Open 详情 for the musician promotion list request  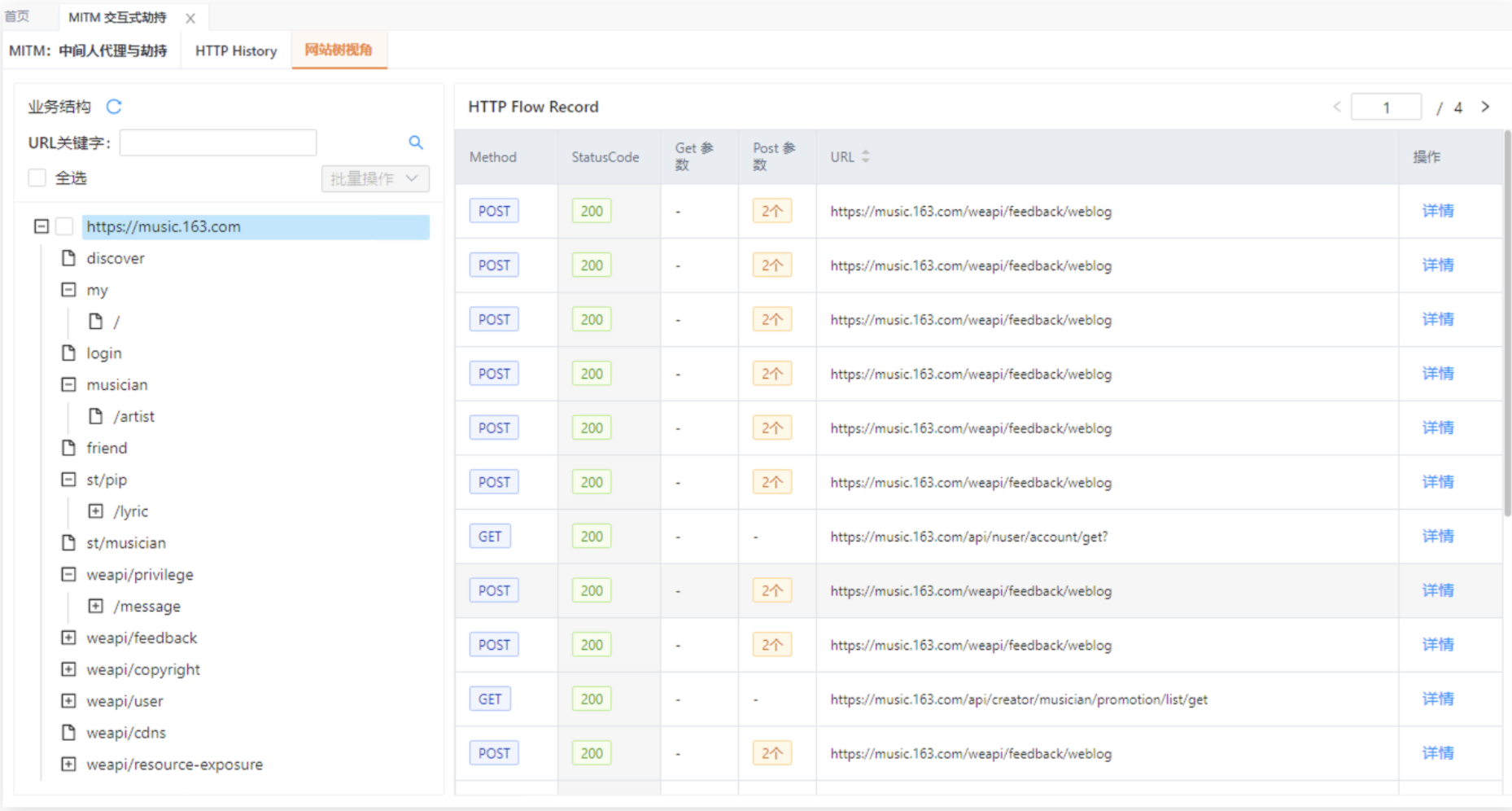coord(1437,699)
